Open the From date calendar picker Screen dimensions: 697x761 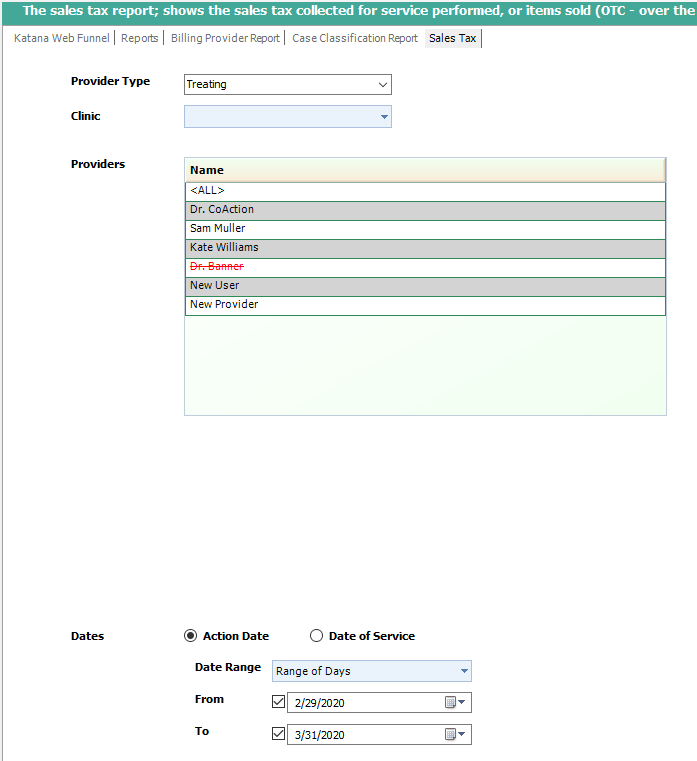point(455,703)
